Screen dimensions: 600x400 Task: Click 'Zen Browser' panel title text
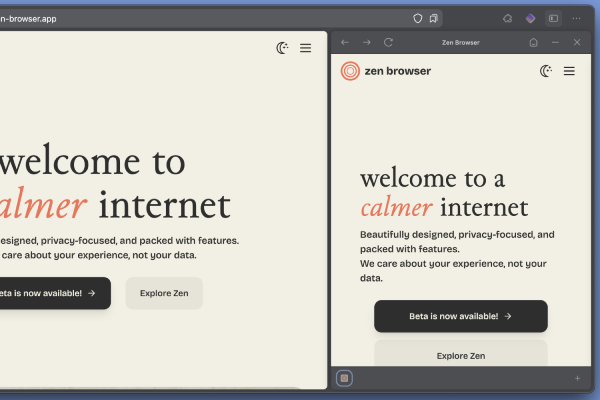coord(461,42)
